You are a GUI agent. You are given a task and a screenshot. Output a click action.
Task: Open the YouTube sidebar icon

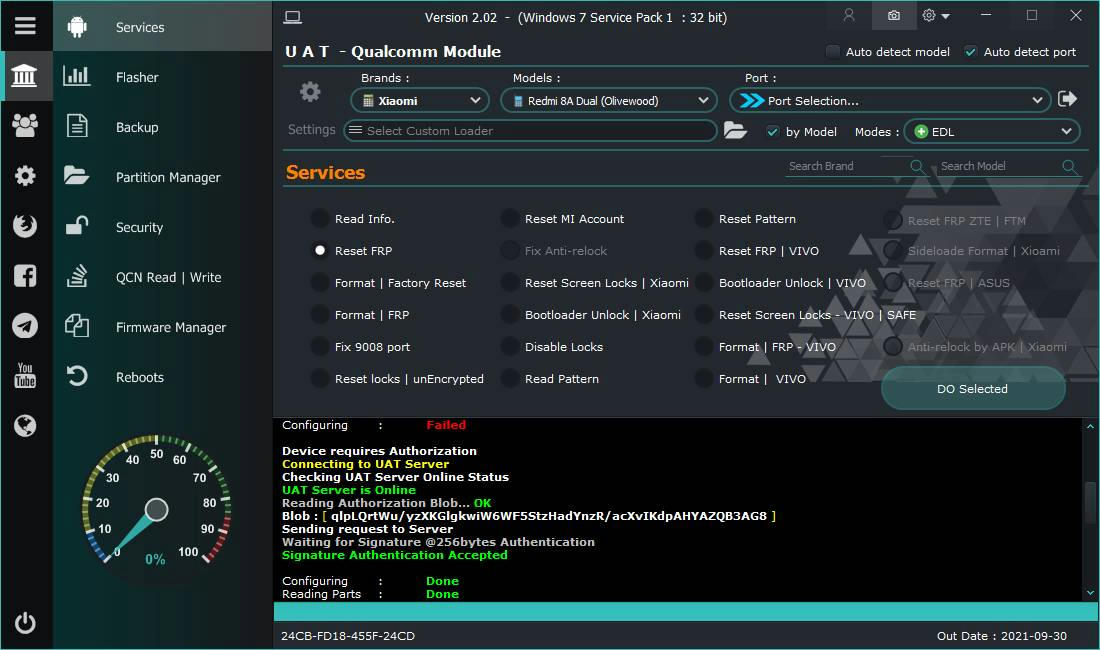coord(25,375)
